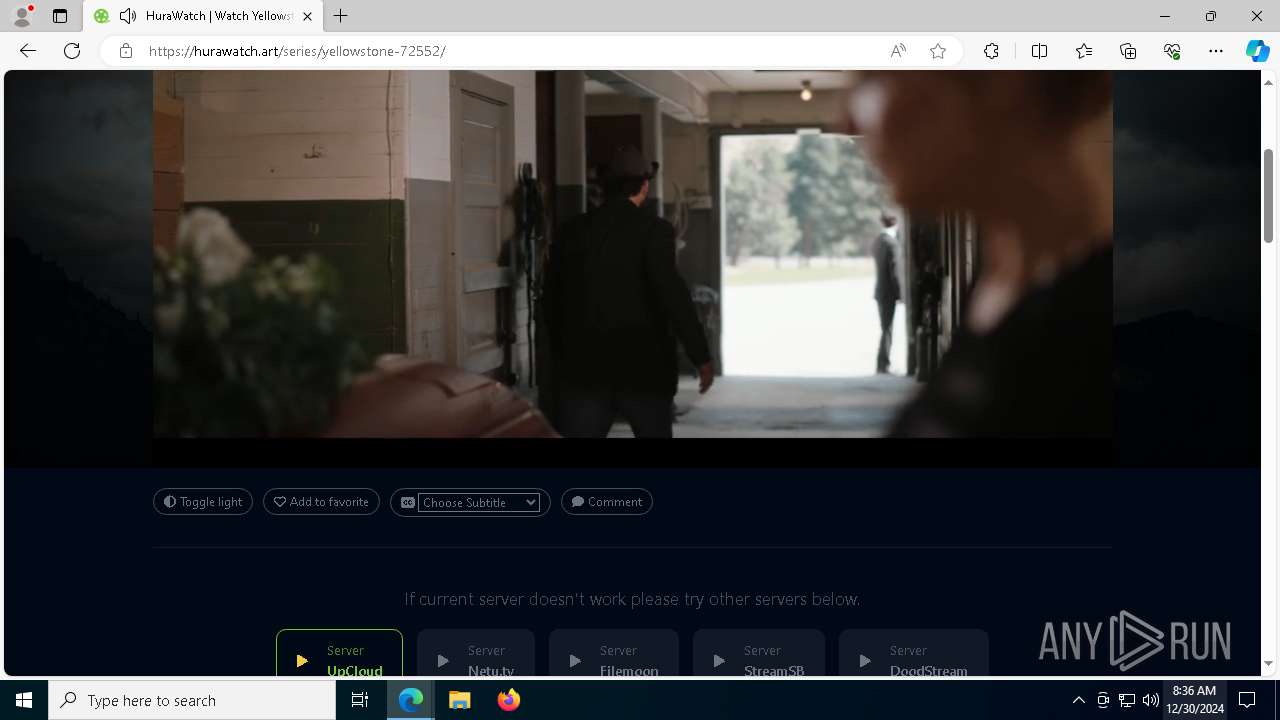This screenshot has width=1280, height=720.
Task: Mute the tab audio speaker icon
Action: tap(128, 16)
